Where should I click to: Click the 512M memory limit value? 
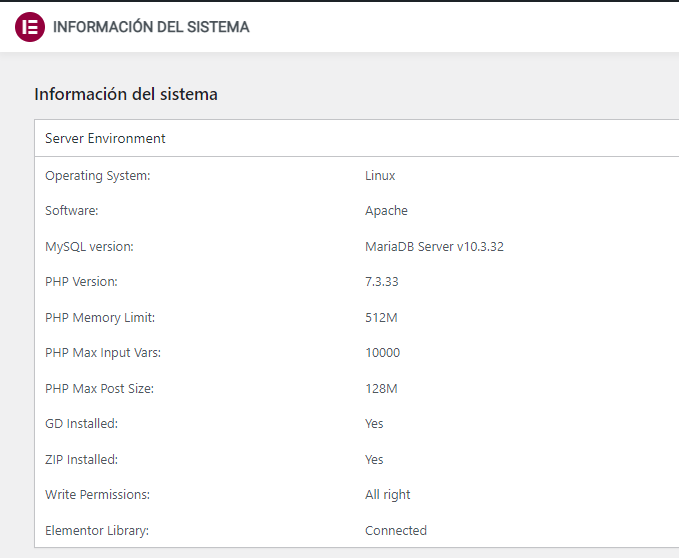click(381, 318)
